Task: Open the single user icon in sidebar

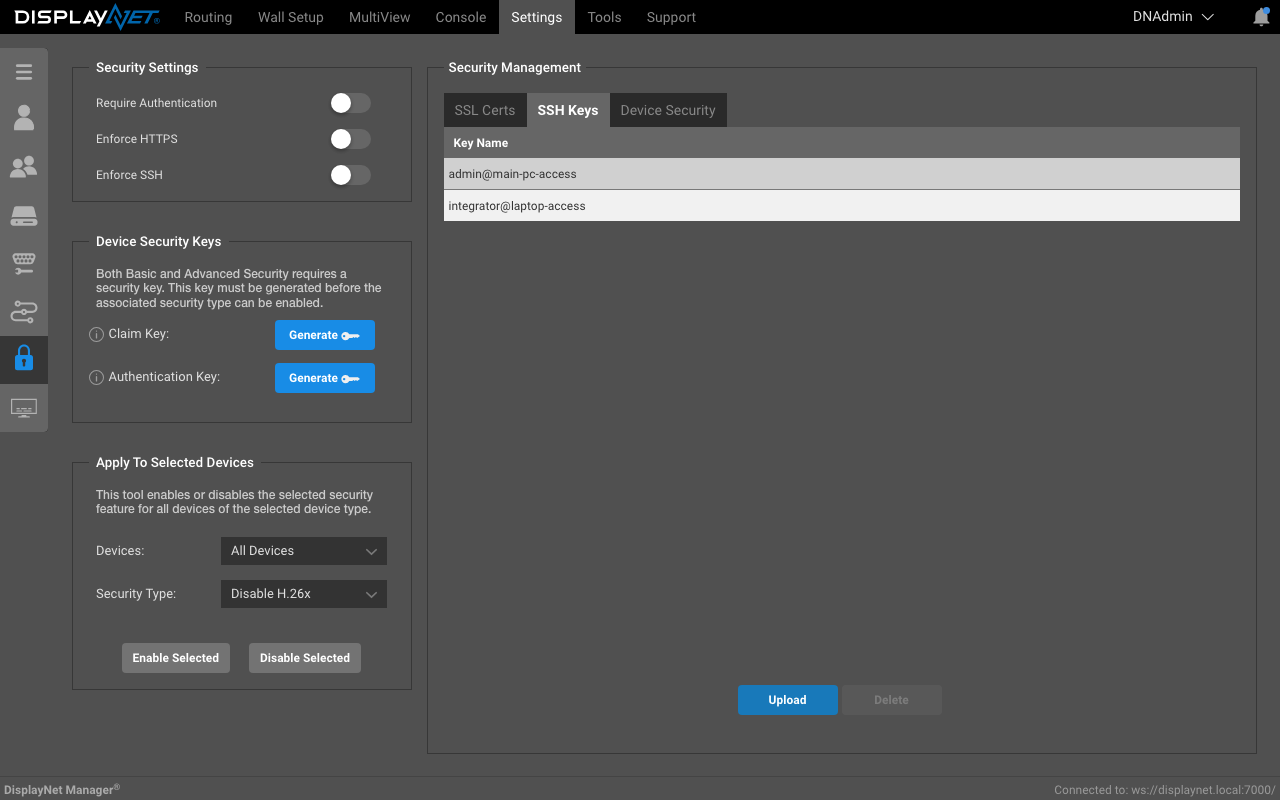Action: coord(24,118)
